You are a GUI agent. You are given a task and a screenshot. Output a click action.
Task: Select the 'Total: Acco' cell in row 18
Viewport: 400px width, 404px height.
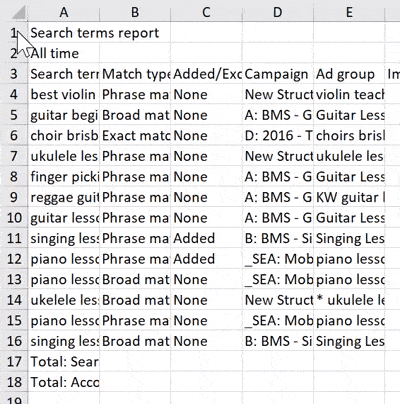64,382
